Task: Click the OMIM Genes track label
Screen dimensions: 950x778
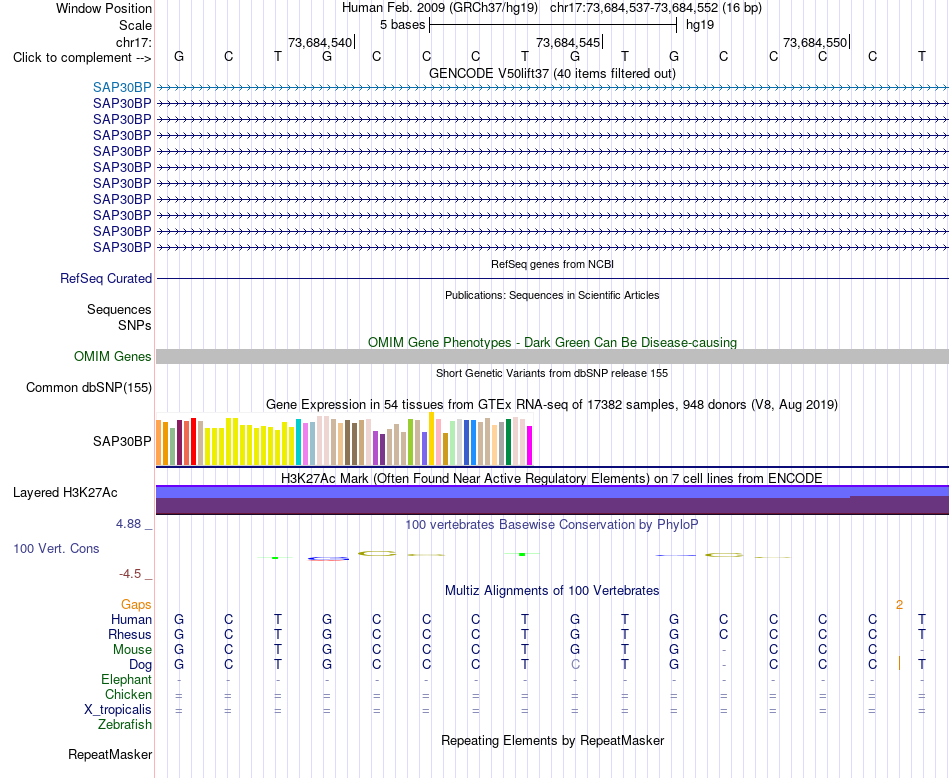Action: tap(112, 356)
